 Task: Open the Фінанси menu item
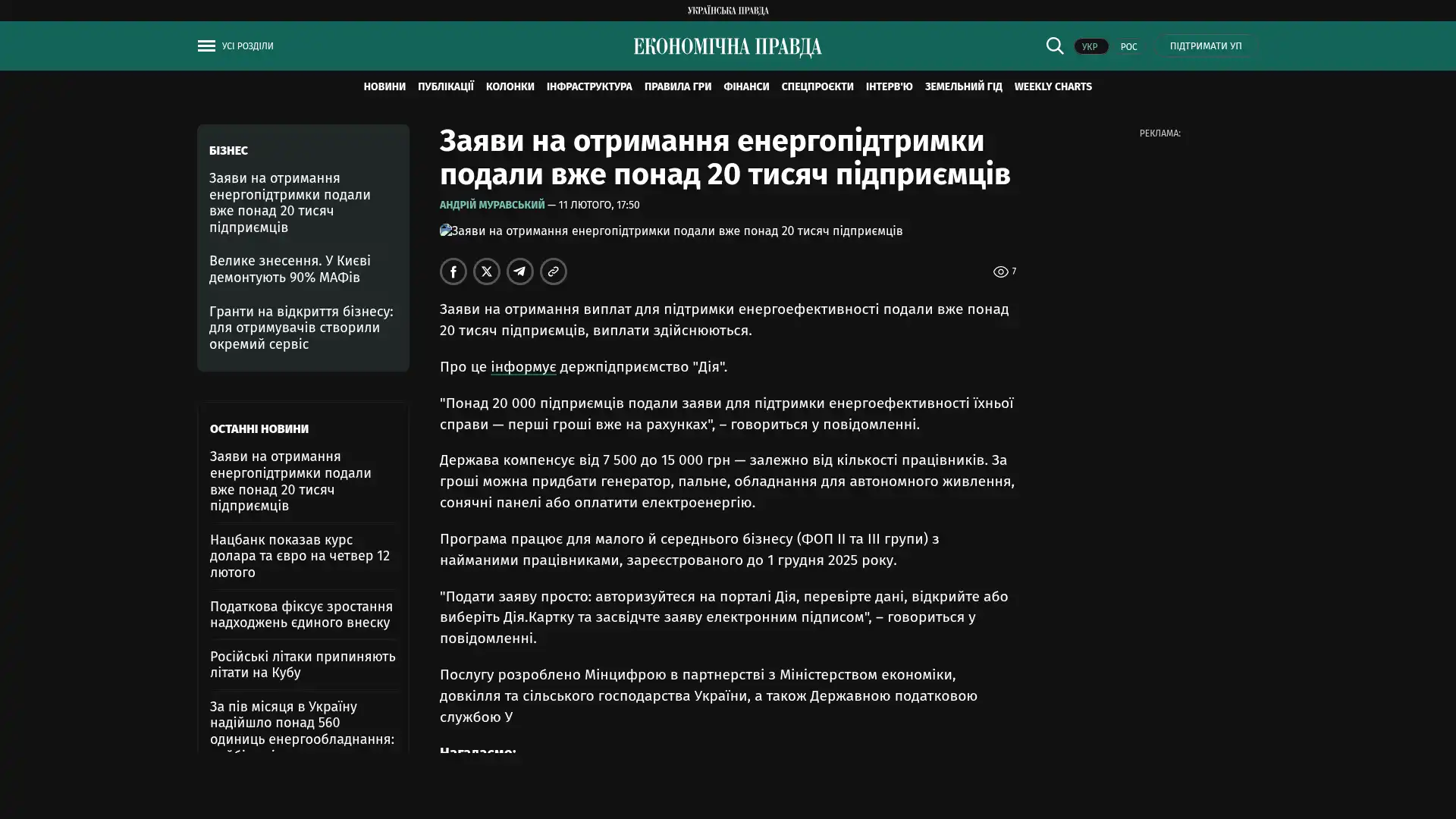click(x=745, y=86)
